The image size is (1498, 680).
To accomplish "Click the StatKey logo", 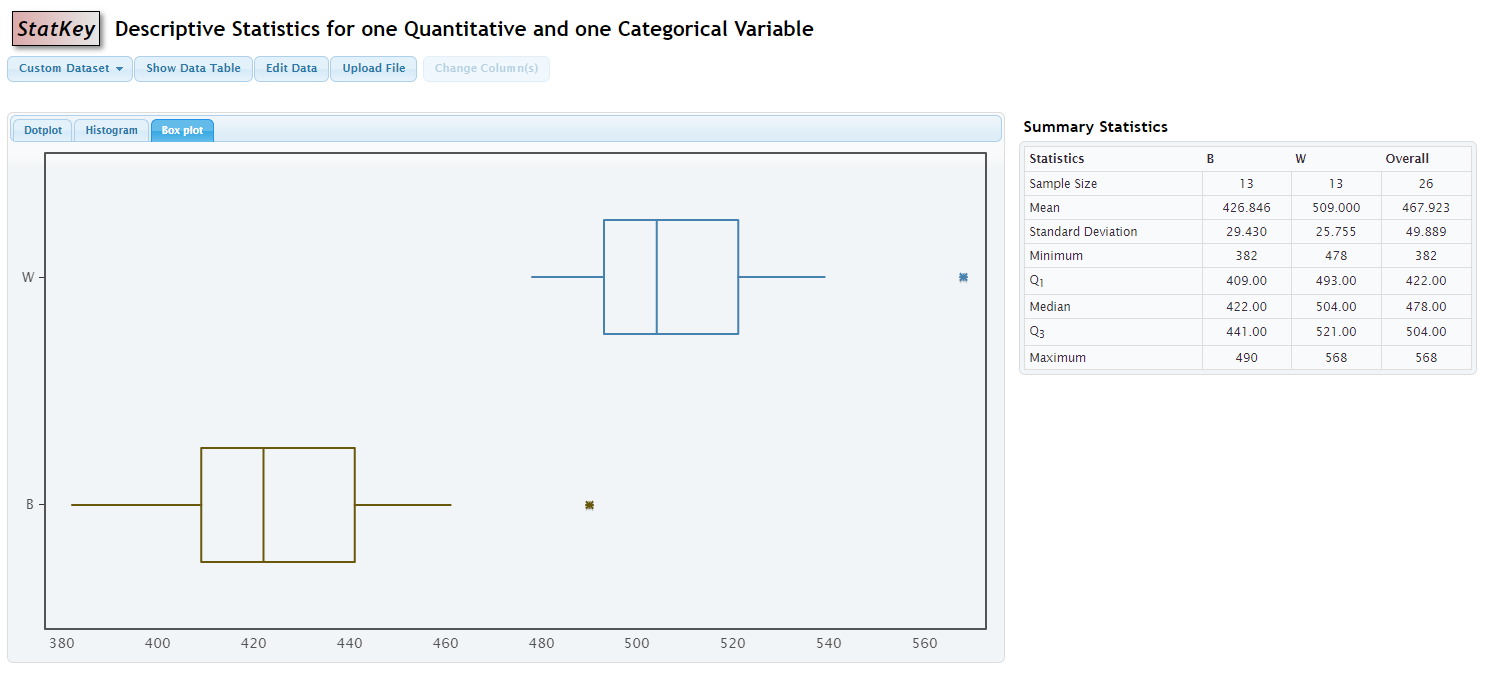I will pyautogui.click(x=55, y=29).
